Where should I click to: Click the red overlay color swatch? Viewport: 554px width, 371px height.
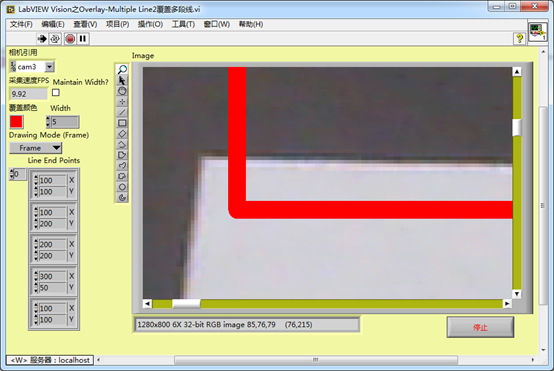pos(16,122)
